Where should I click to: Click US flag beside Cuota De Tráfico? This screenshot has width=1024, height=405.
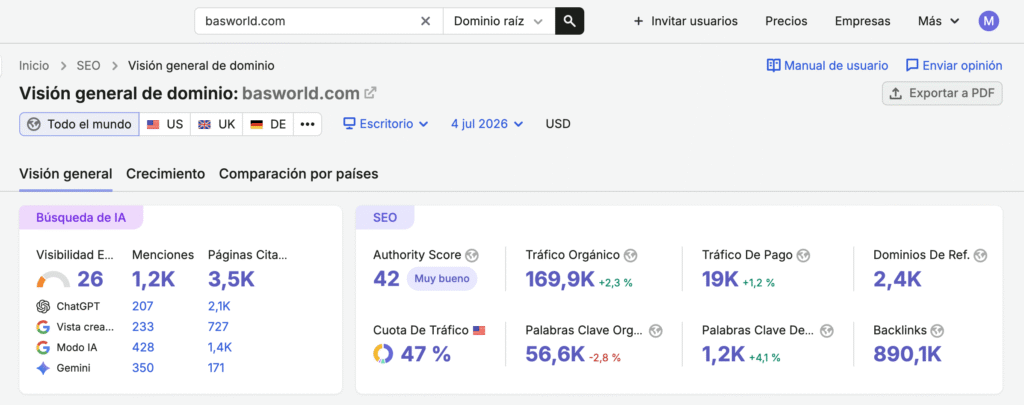point(479,331)
